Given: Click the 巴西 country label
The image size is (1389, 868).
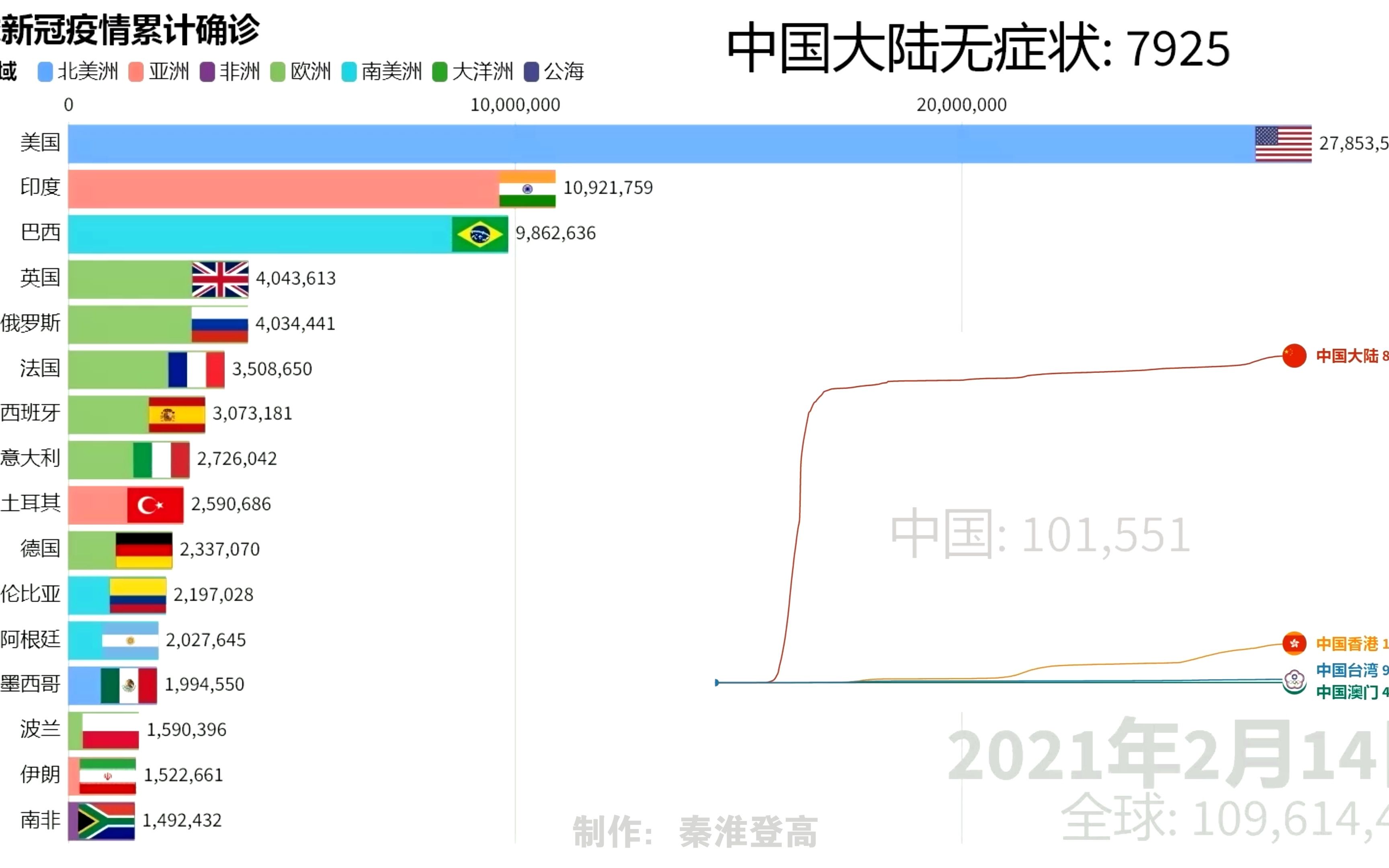Looking at the screenshot, I should 40,233.
